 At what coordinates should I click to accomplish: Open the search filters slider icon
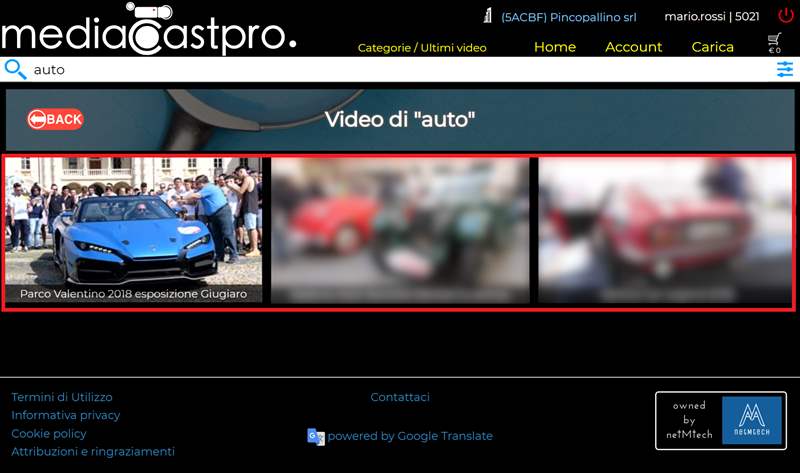pos(785,69)
